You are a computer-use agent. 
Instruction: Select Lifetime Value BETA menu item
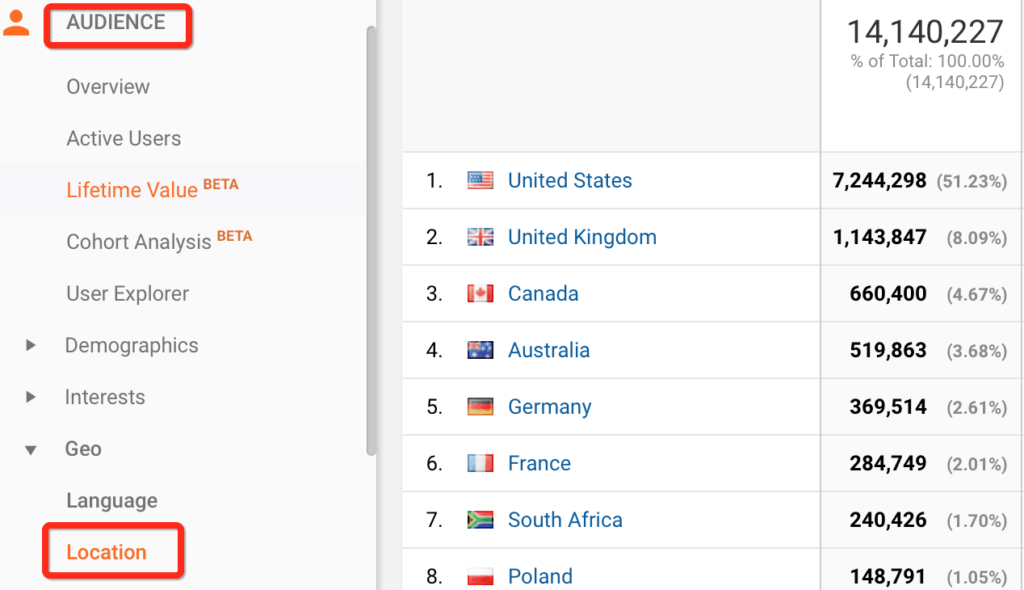pos(152,189)
